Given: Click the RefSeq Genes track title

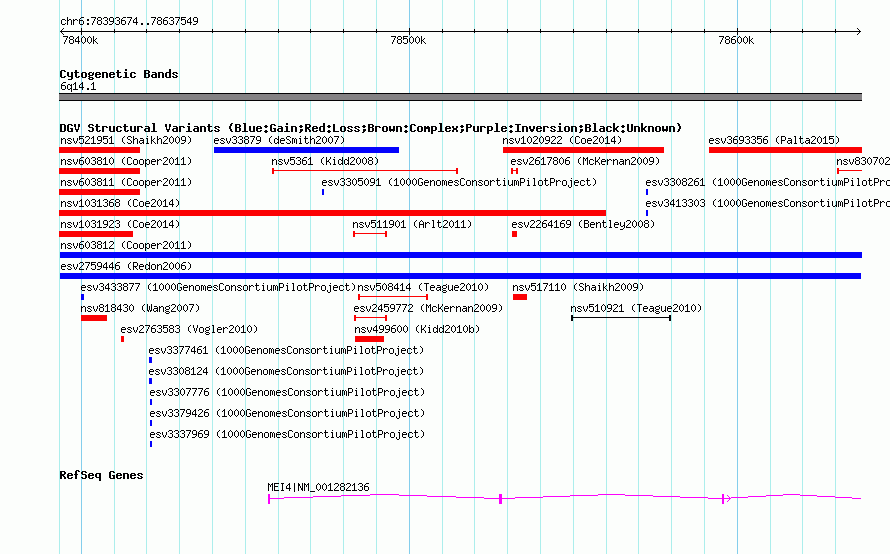Looking at the screenshot, I should pyautogui.click(x=101, y=475).
